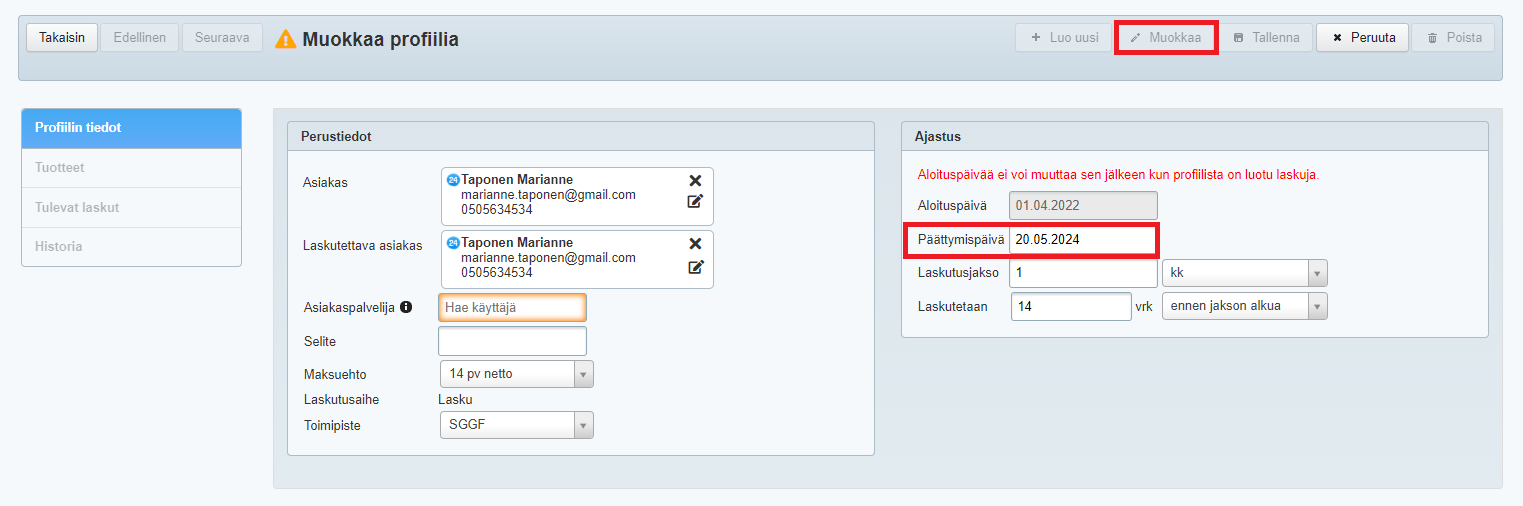Viewport: 1523px width, 506px height.
Task: Remove the Asiakas customer with X icon
Action: [695, 181]
